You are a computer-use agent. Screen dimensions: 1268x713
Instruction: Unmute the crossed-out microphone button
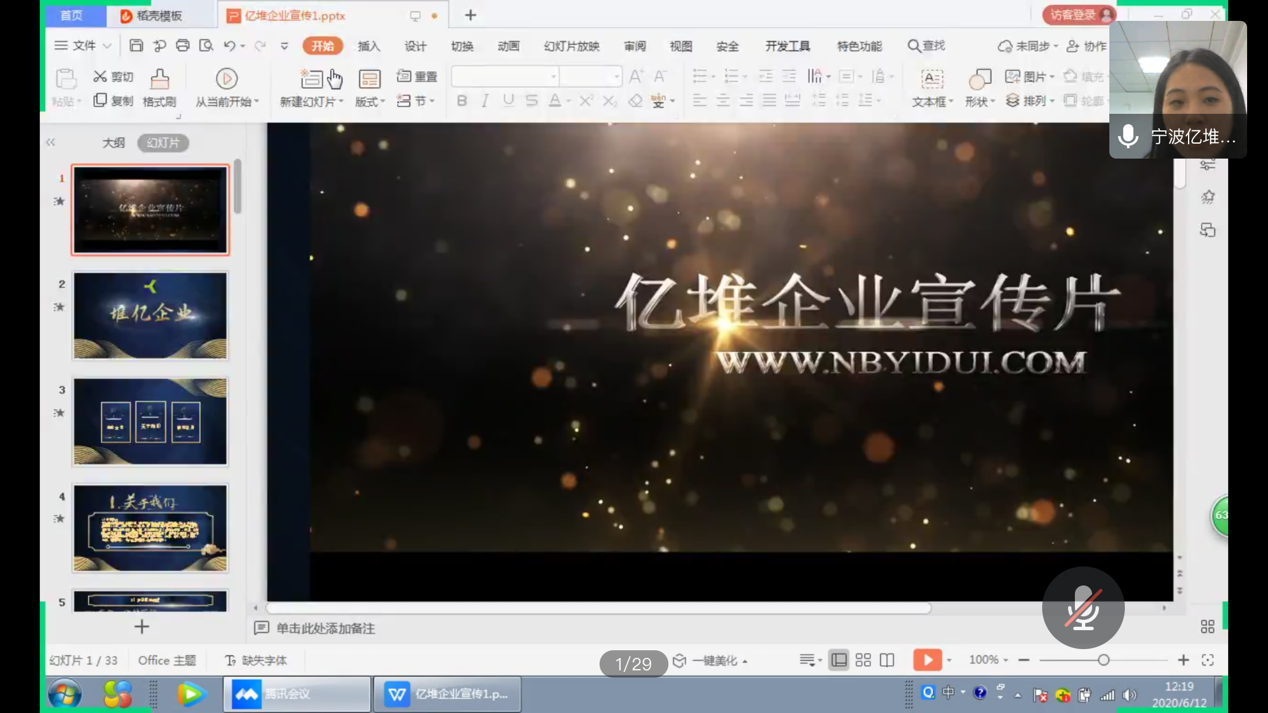point(1083,608)
